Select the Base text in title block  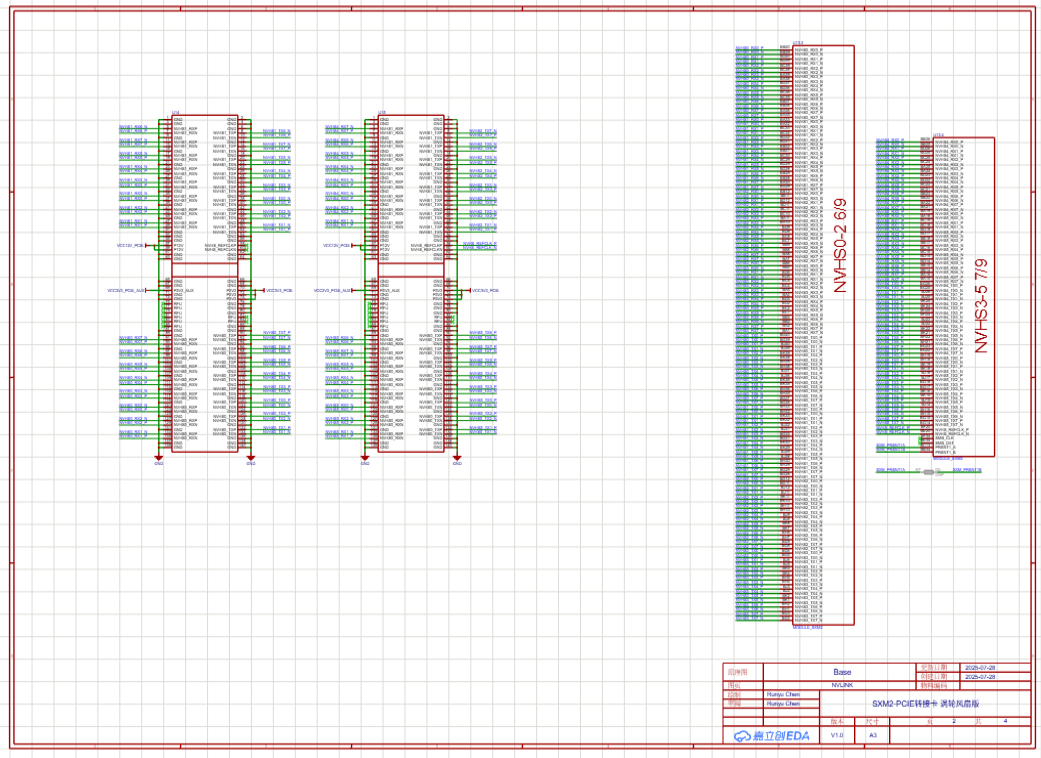[842, 672]
